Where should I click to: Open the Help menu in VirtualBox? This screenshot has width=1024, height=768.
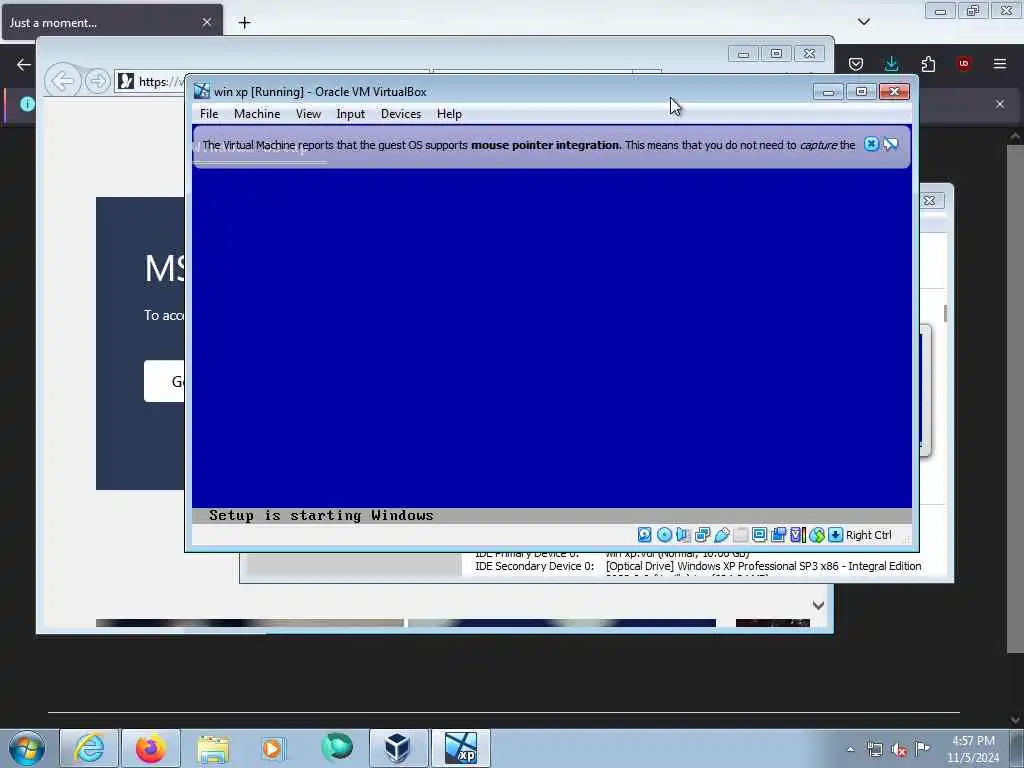click(x=449, y=114)
